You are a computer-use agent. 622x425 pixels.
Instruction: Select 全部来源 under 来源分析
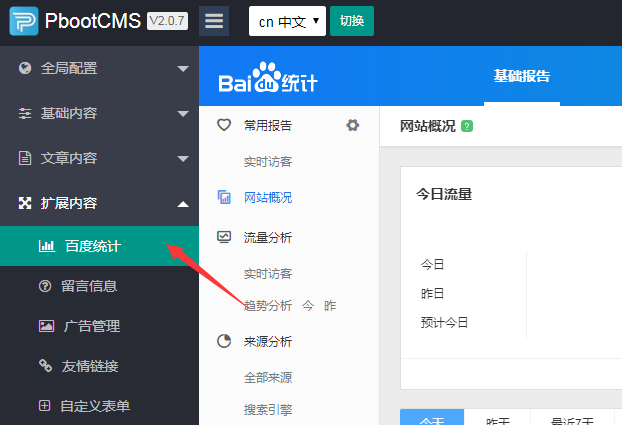pyautogui.click(x=268, y=378)
